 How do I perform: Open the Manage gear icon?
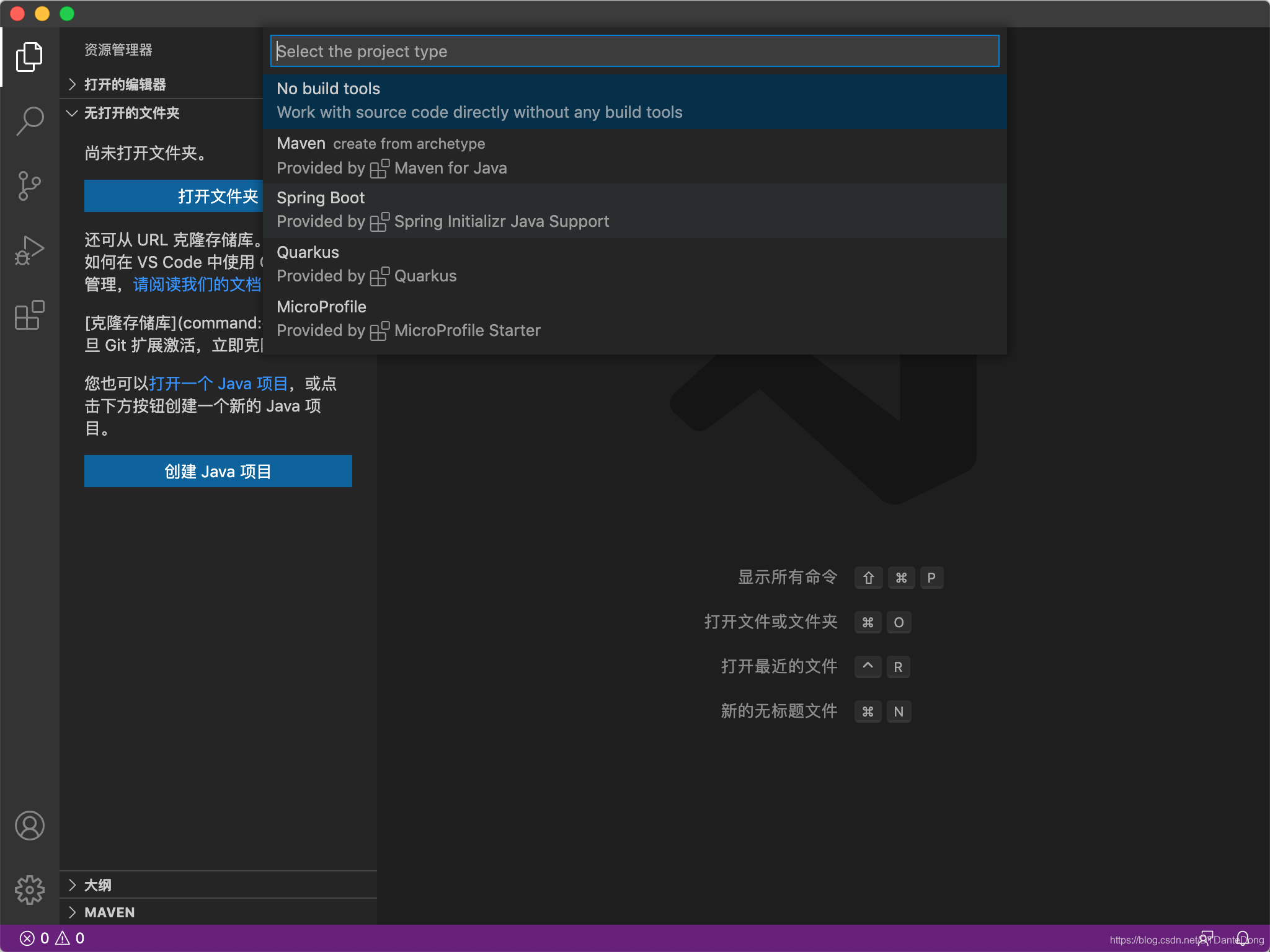pos(29,890)
